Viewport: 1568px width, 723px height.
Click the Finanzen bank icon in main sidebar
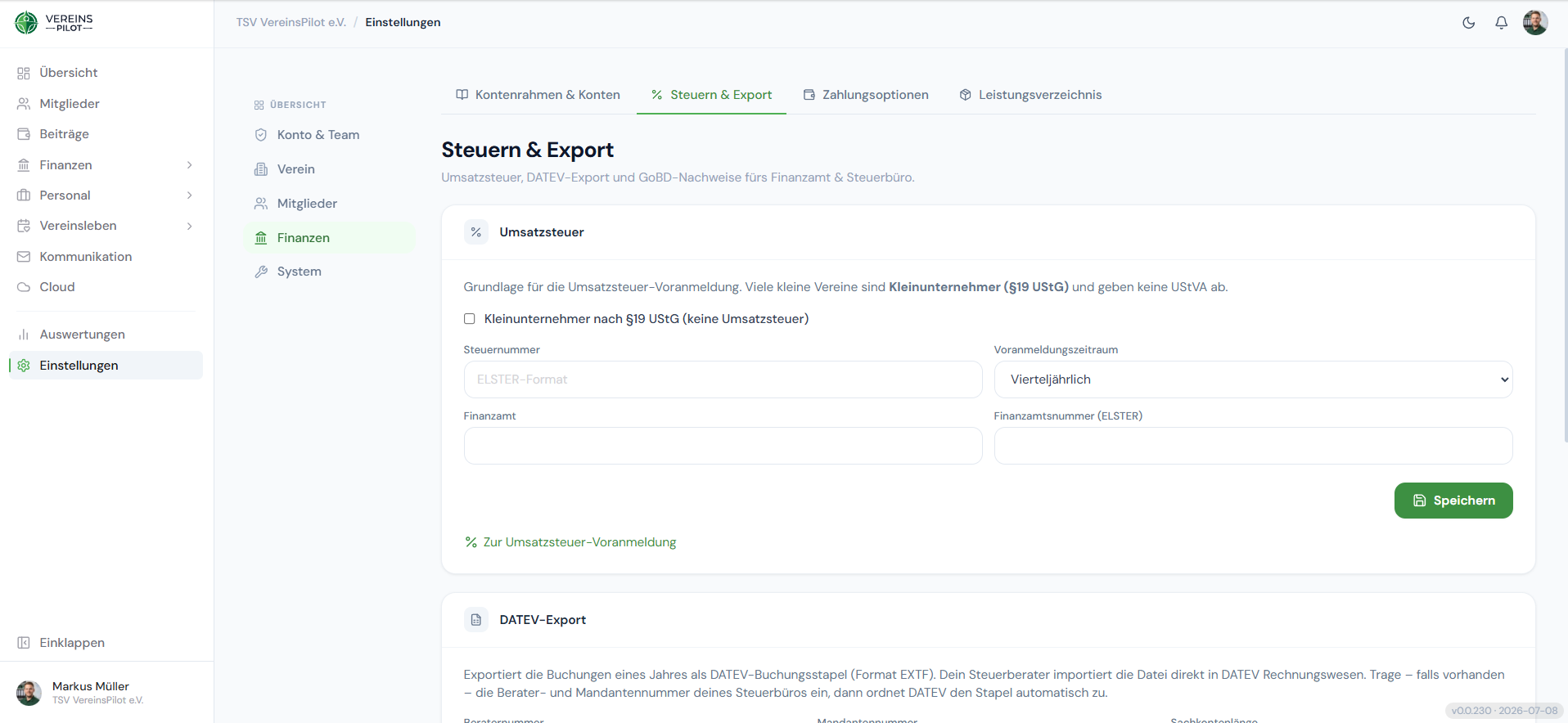pyautogui.click(x=24, y=165)
